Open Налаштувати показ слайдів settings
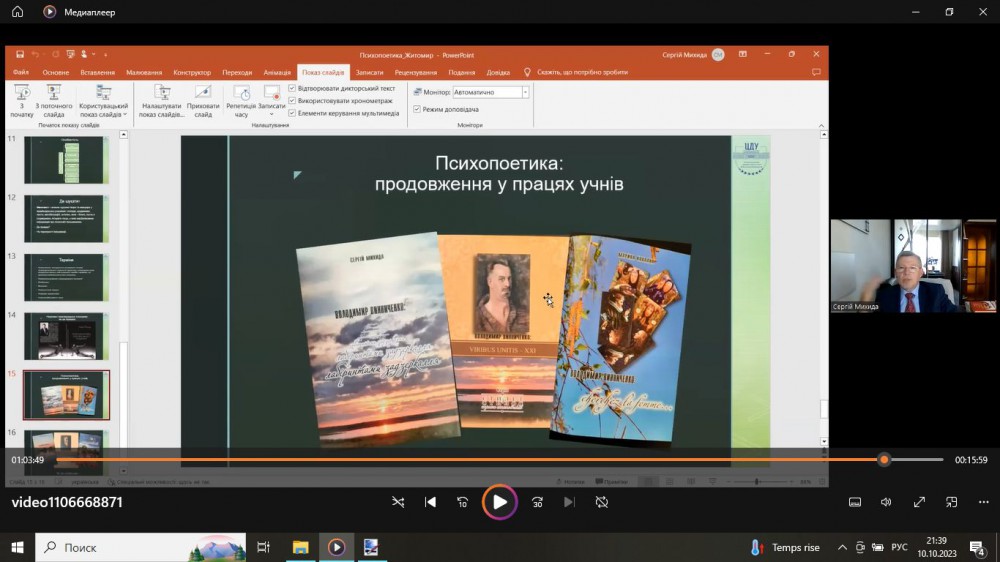1000x562 pixels. (x=162, y=101)
